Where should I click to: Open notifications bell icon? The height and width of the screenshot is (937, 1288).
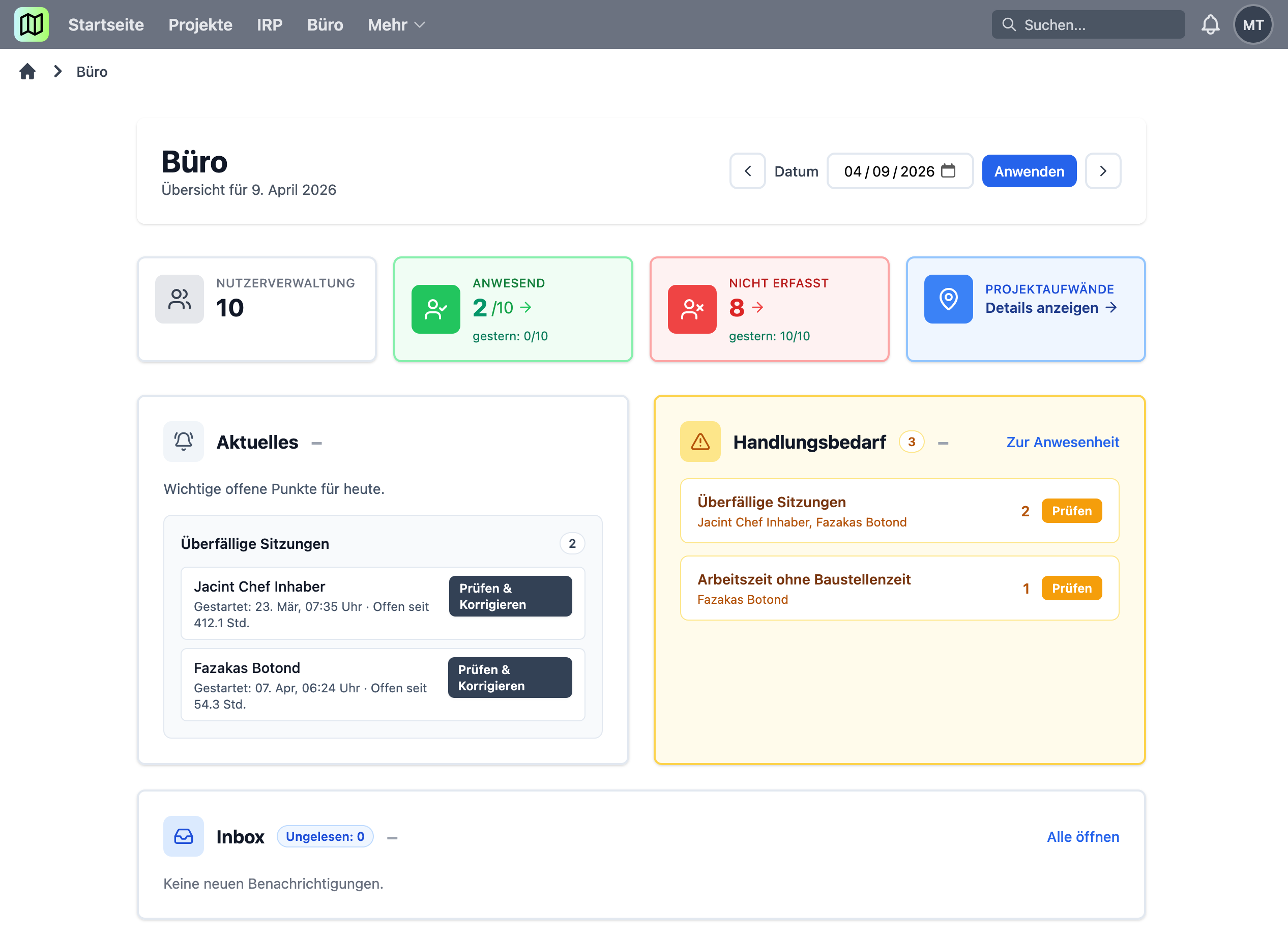point(1210,24)
